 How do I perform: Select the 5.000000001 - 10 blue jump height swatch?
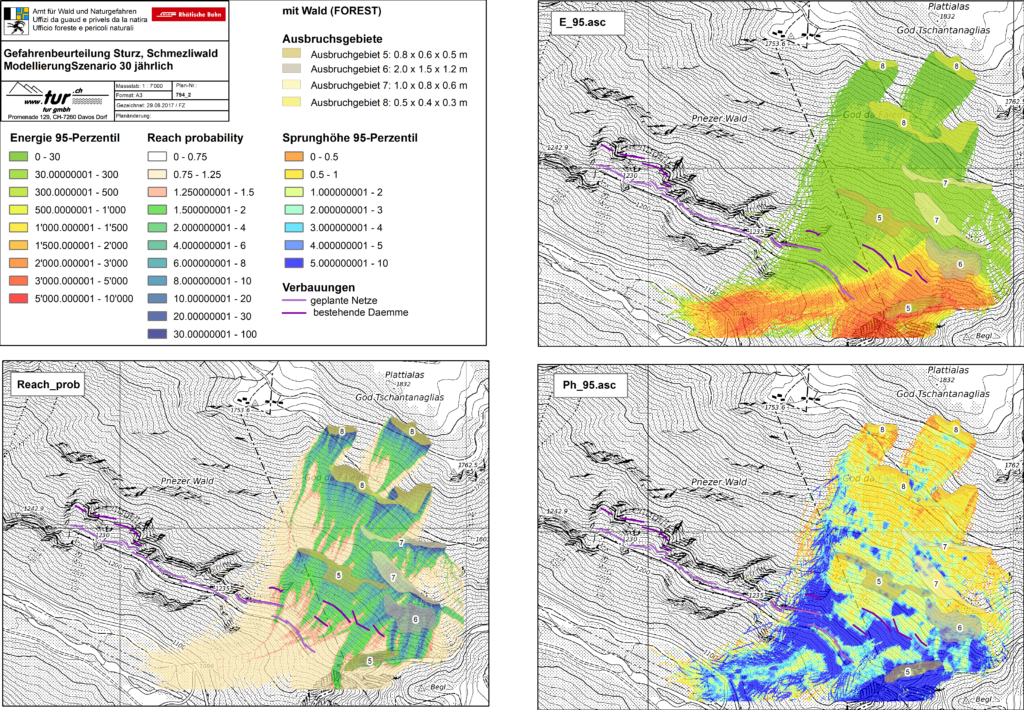click(x=294, y=263)
